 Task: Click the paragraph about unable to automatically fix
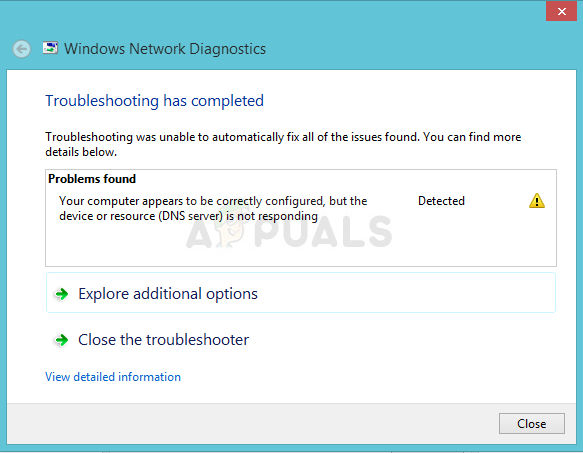click(x=283, y=144)
